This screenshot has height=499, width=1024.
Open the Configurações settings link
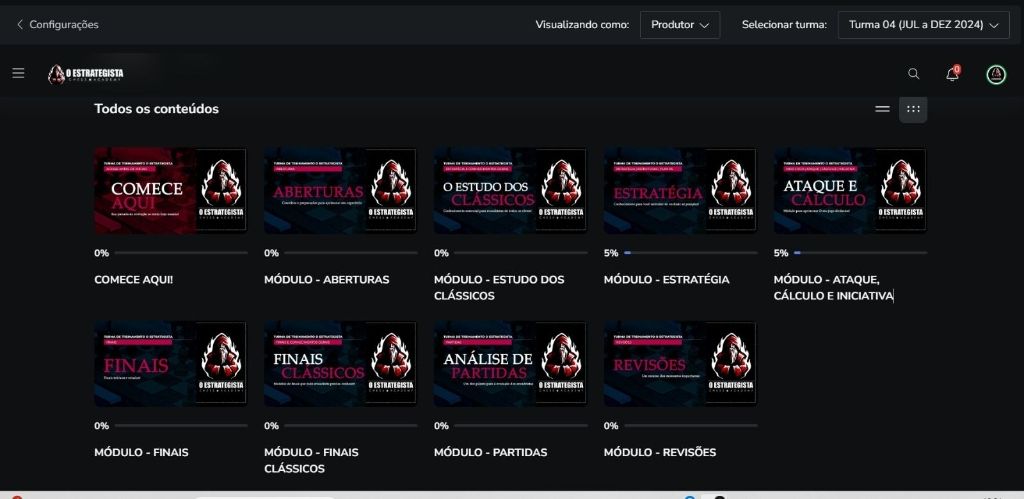64,25
